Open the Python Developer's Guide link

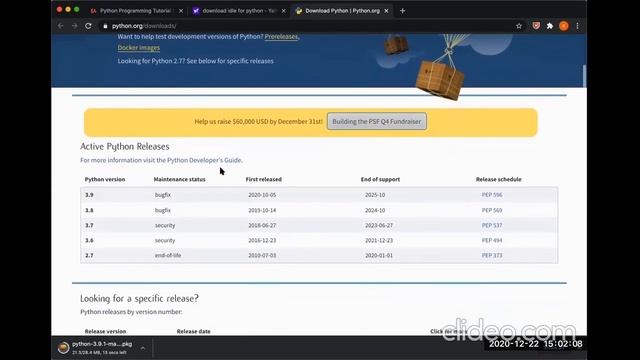(204, 160)
